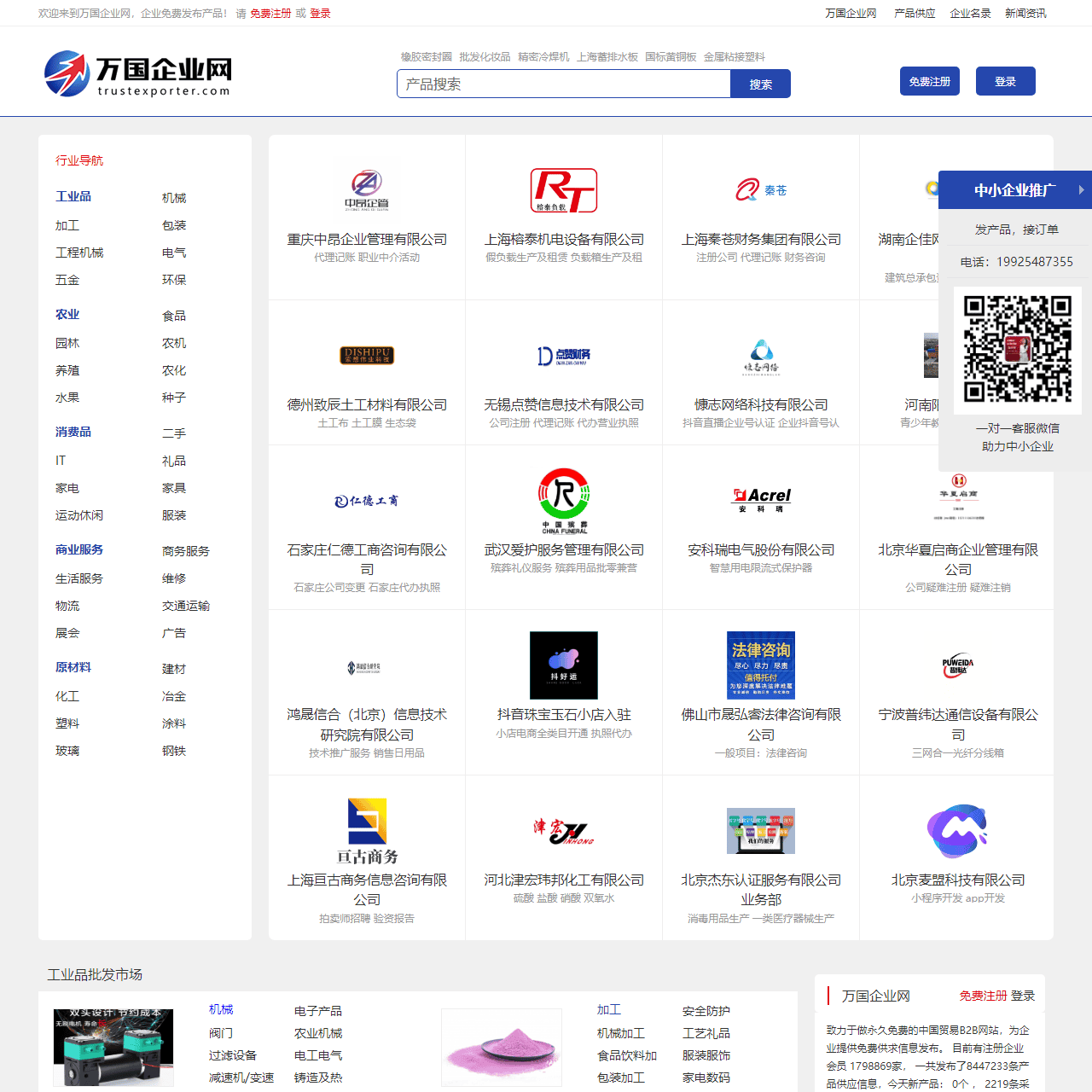Click the 产品搜索 search input
The image size is (1092, 1092).
point(564,84)
